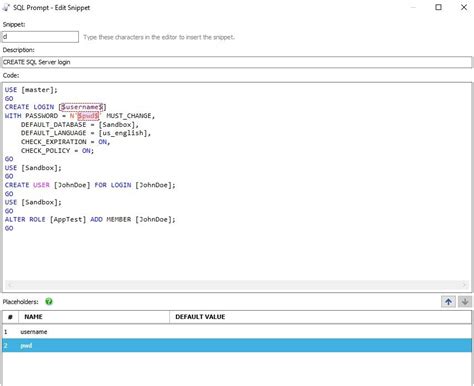The image size is (474, 386).
Task: Click the CREATE USER [JohnDoe] line
Action: coord(90,185)
